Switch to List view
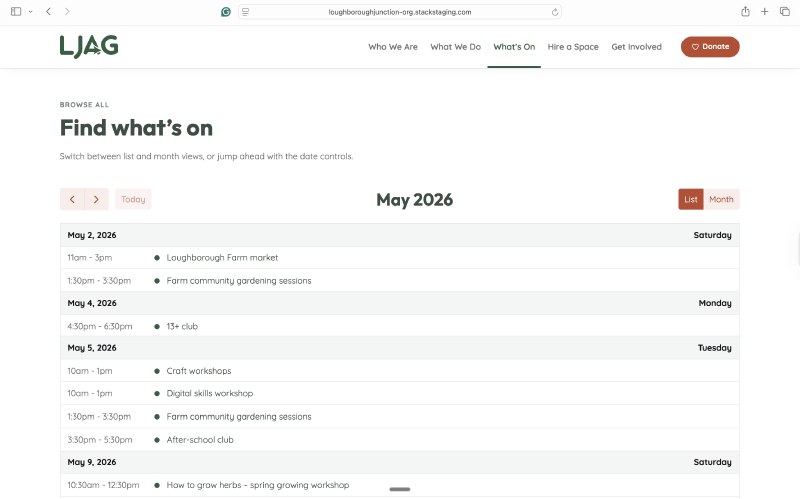 coord(690,199)
